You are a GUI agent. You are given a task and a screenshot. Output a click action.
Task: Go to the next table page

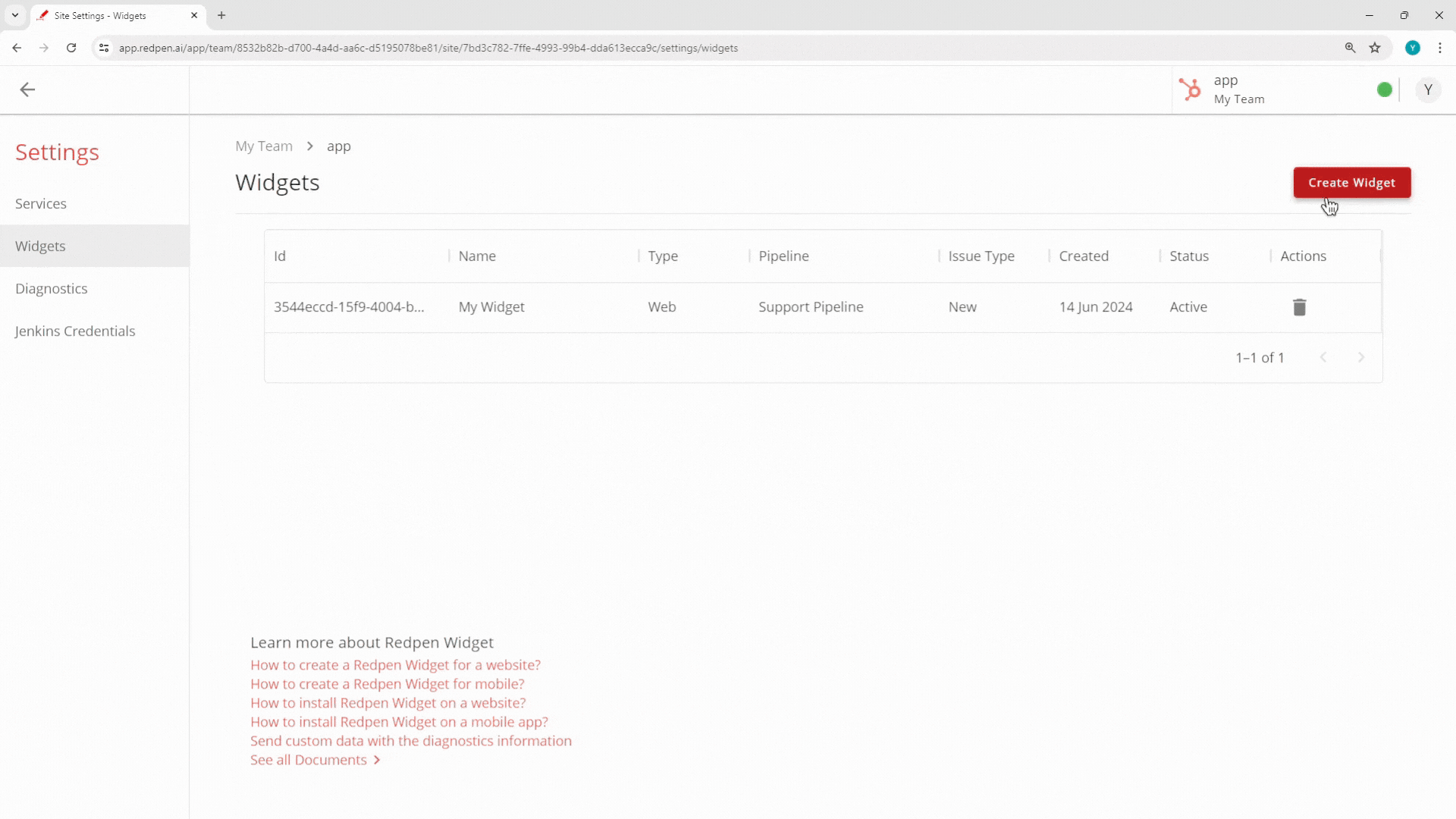1361,357
